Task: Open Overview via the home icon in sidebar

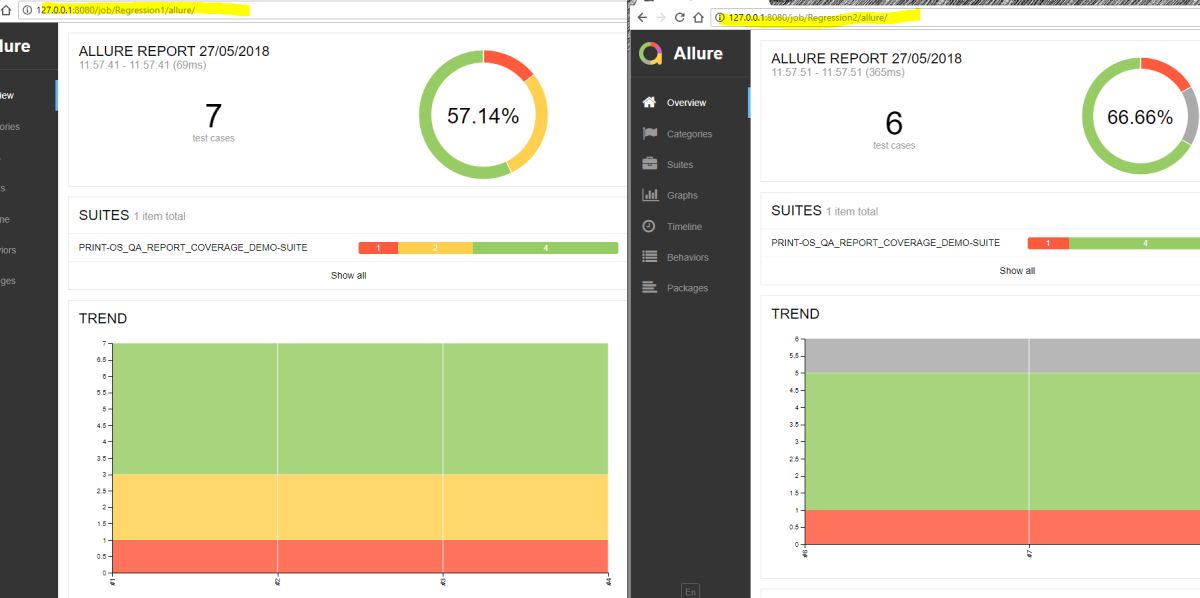Action: point(649,102)
